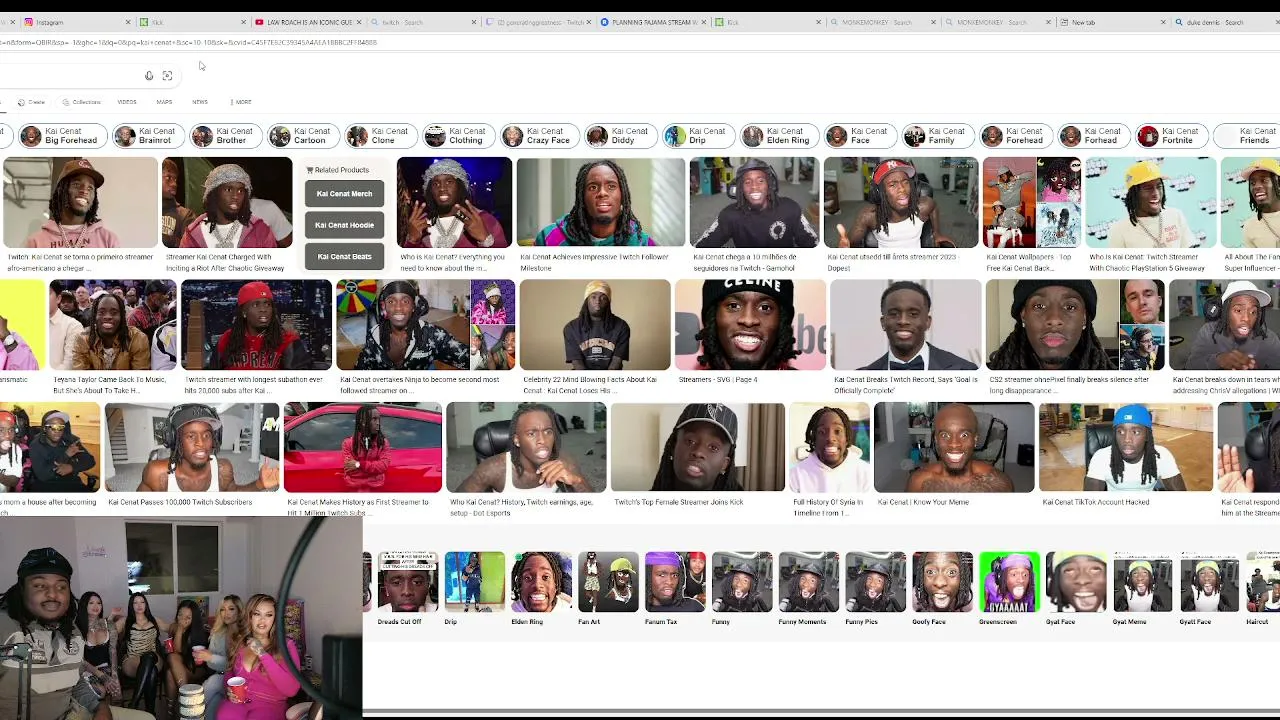Close the New tab browser tab
Screen dimensions: 1280x720
tap(1163, 22)
